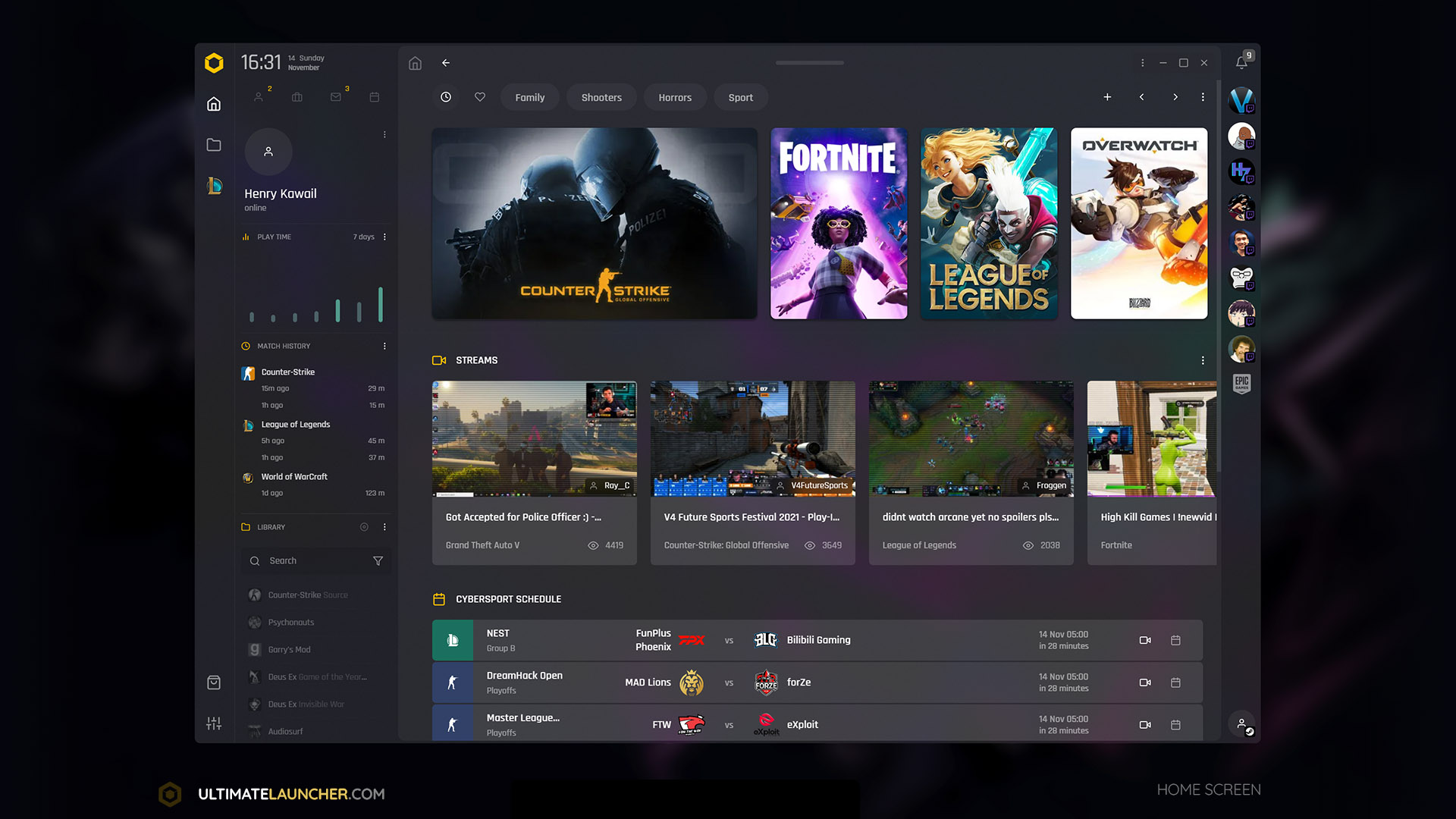Viewport: 1456px width, 819px height.
Task: Open Streams section options menu
Action: click(1203, 361)
